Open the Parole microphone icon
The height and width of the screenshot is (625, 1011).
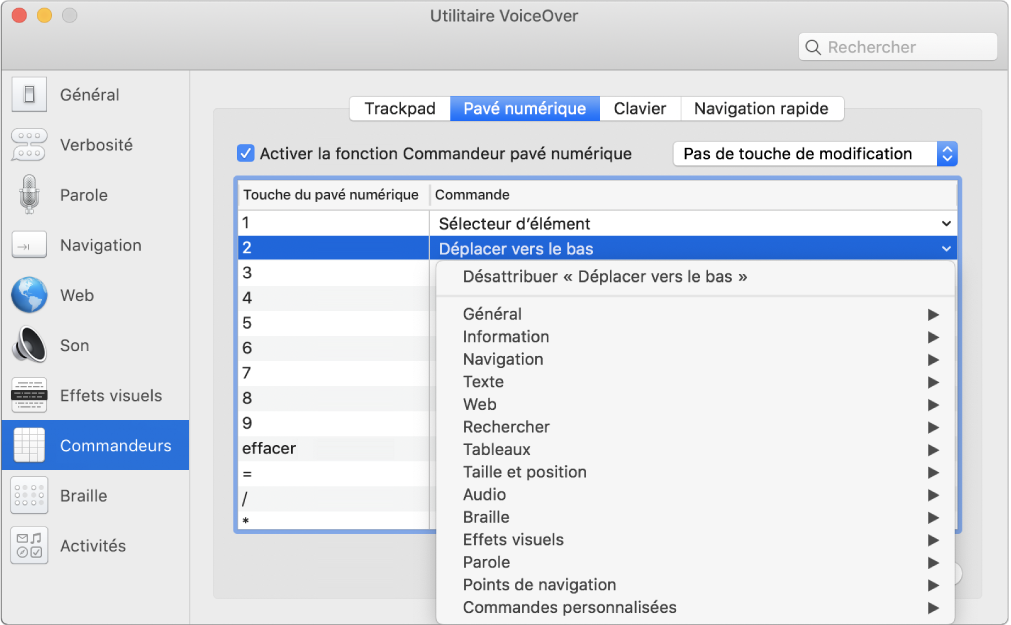[29, 195]
